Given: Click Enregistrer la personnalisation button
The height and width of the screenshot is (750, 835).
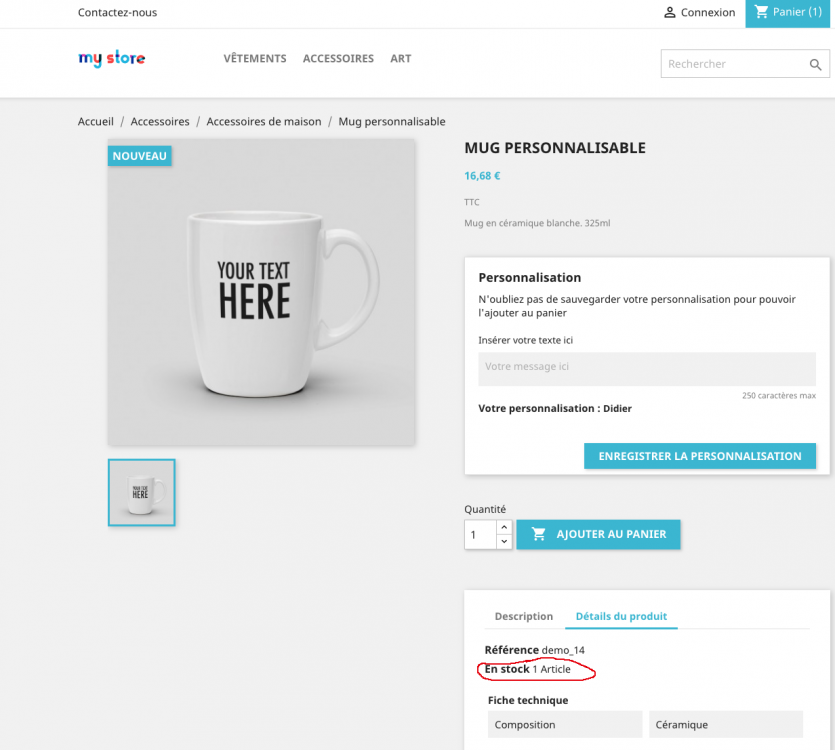Looking at the screenshot, I should click(700, 456).
